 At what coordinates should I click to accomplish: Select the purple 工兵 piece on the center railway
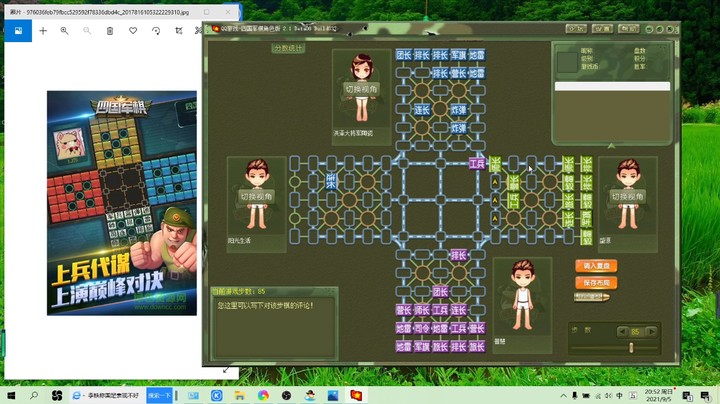tap(477, 164)
